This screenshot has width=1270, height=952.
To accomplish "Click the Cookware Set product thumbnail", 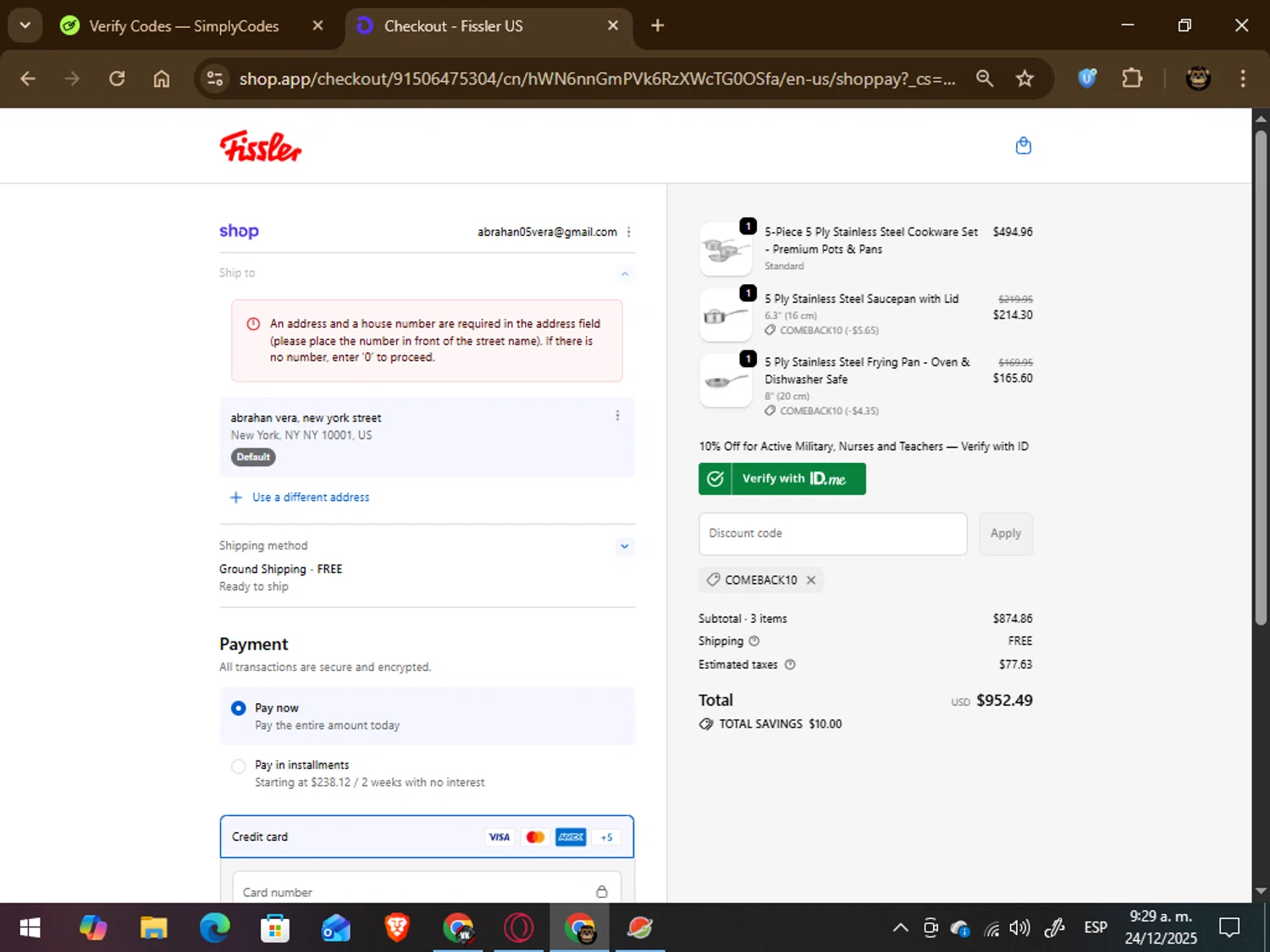I will [726, 249].
